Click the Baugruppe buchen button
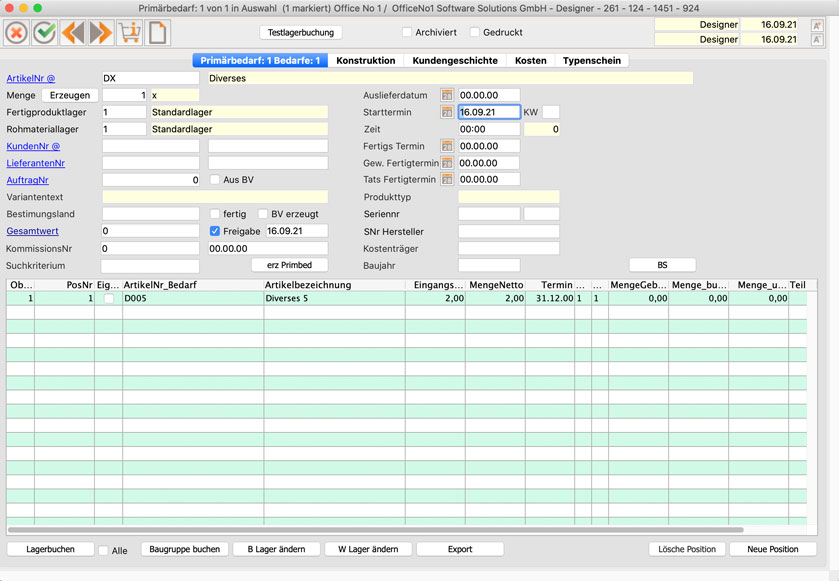Screen dimensions: 839x581 click(x=185, y=549)
